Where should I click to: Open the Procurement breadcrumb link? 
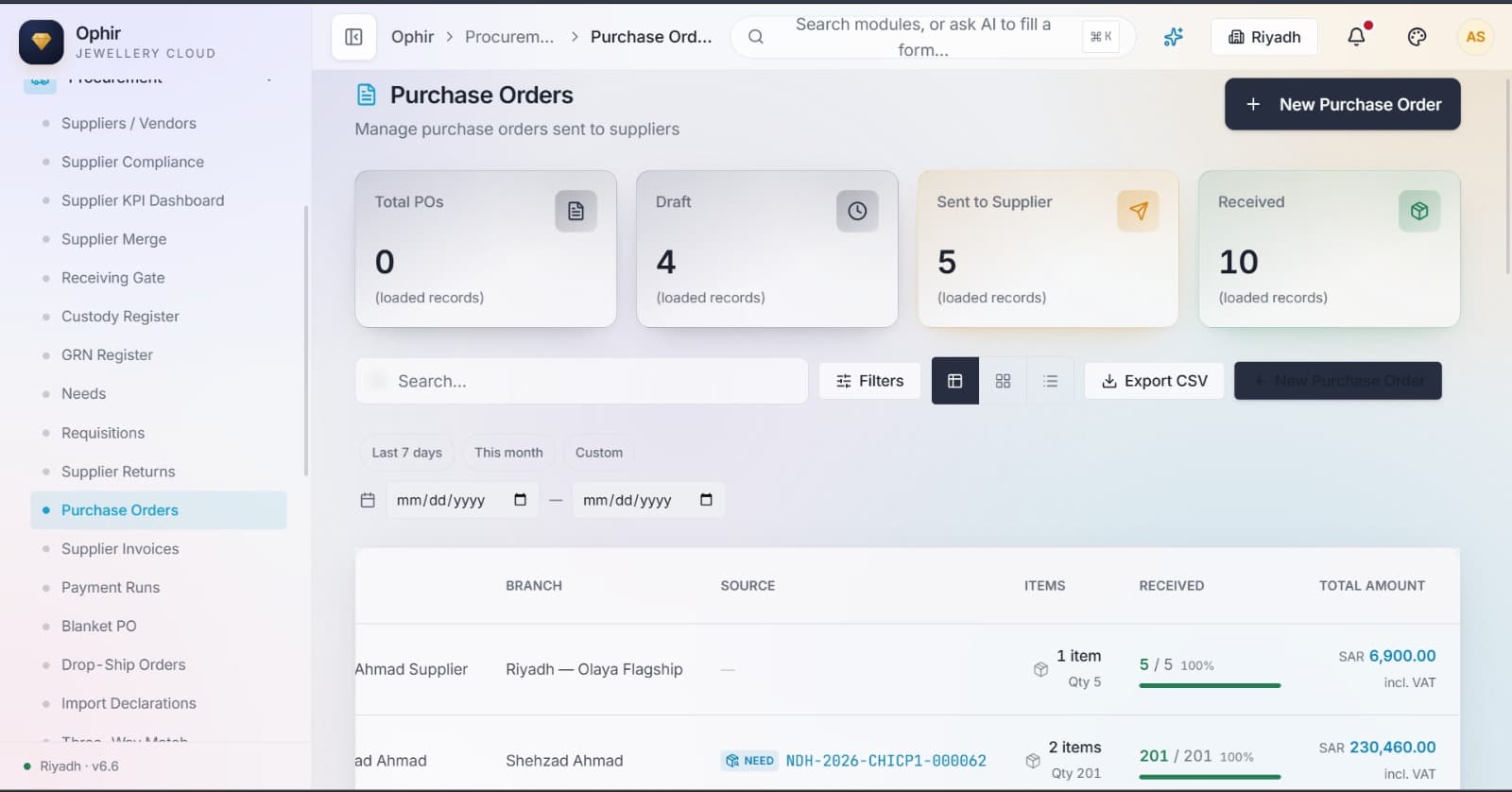click(x=509, y=37)
